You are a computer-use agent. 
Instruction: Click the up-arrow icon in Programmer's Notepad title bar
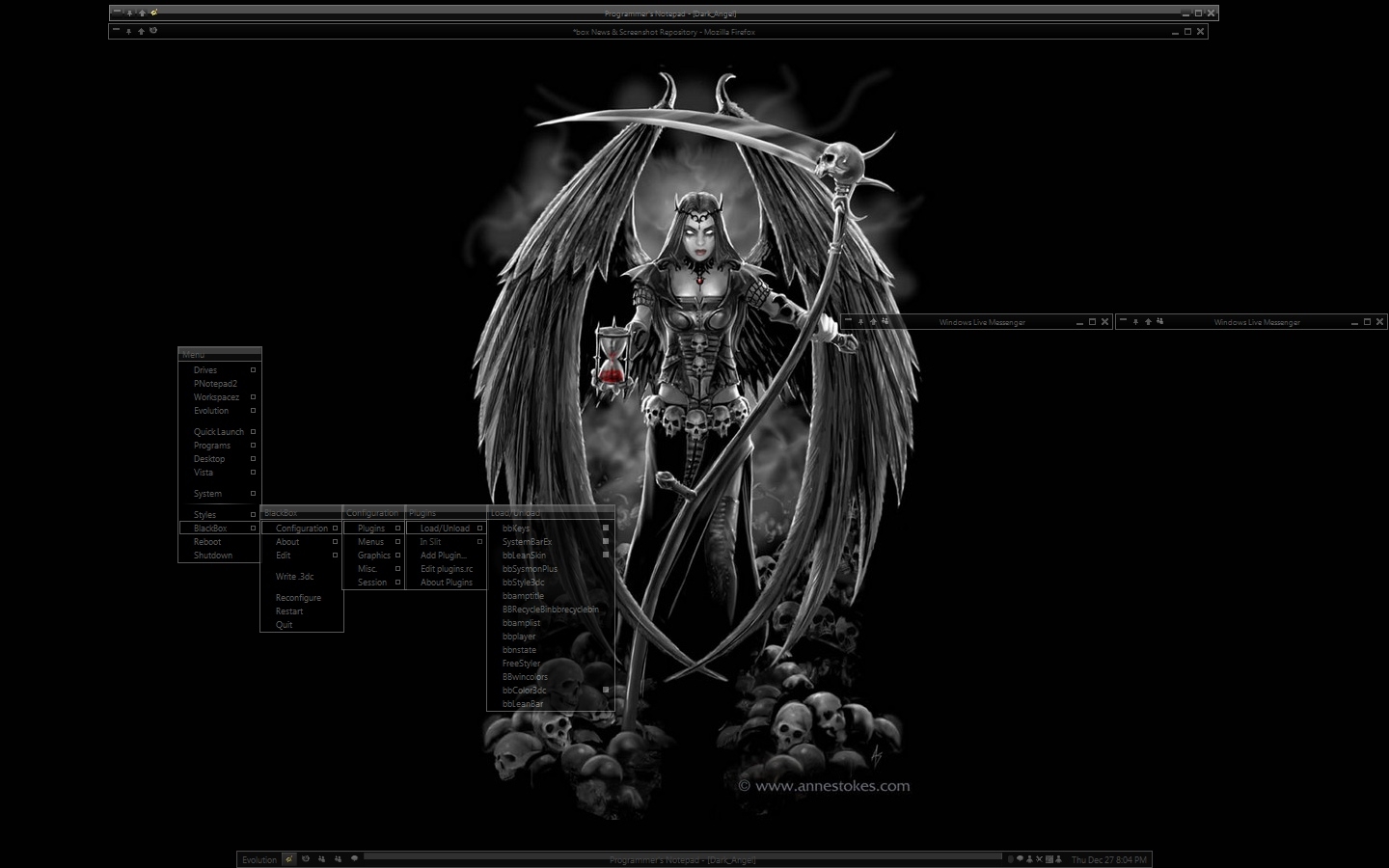pos(142,13)
